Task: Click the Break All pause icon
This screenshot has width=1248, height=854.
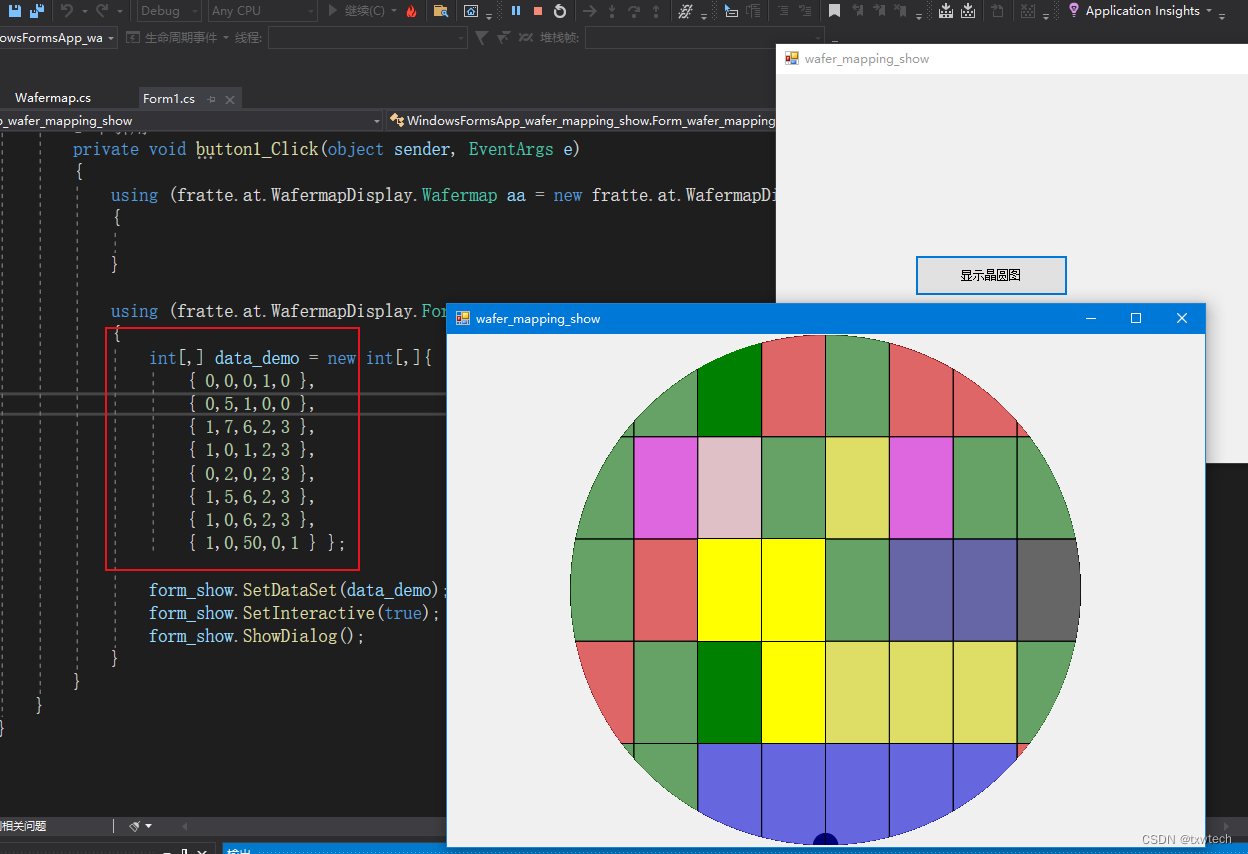Action: pos(516,11)
